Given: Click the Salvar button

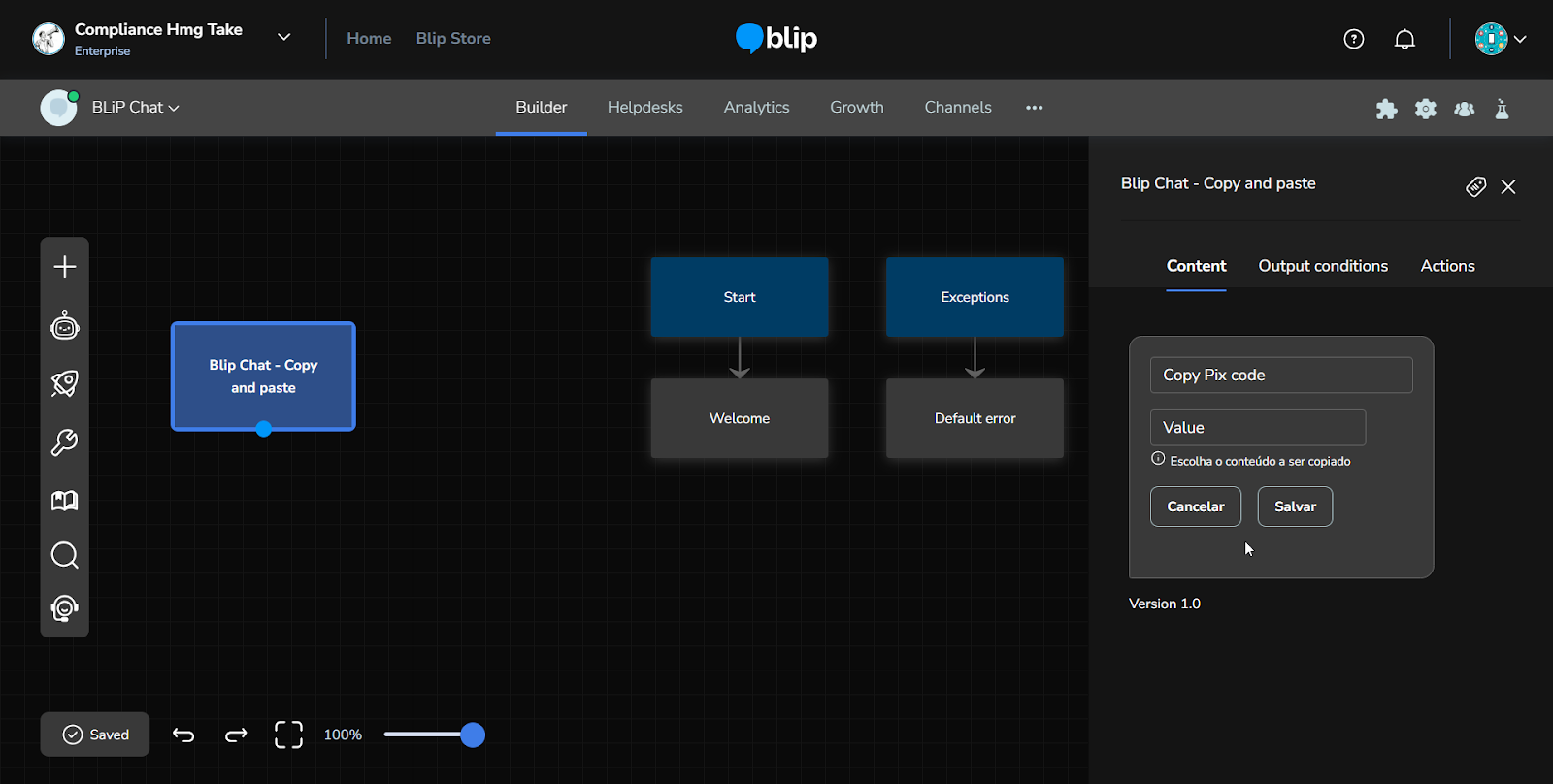Looking at the screenshot, I should coord(1295,506).
